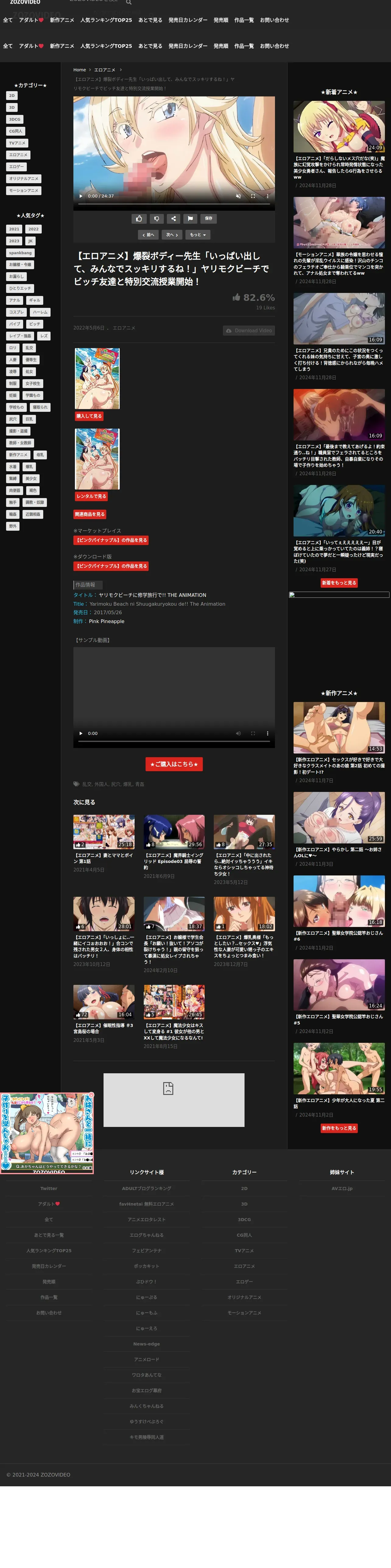The height and width of the screenshot is (1568, 391).
Task: Click the 2022 popular tag
Action: pyautogui.click(x=33, y=230)
